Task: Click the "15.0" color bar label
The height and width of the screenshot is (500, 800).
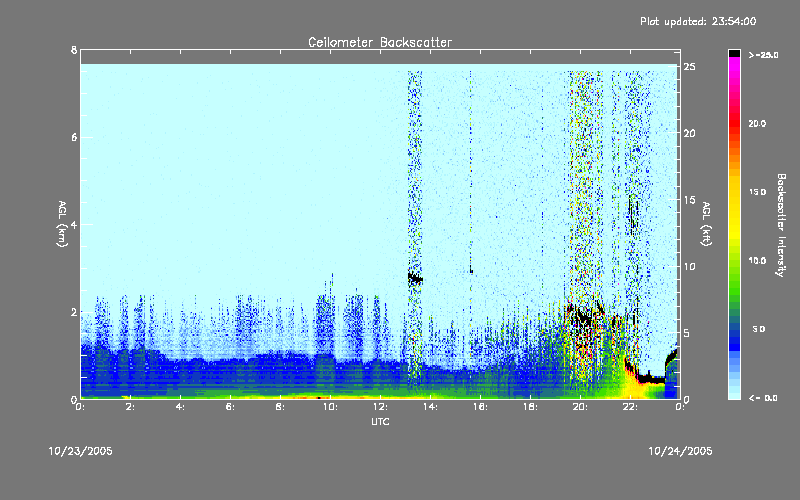Action: pyautogui.click(x=757, y=192)
